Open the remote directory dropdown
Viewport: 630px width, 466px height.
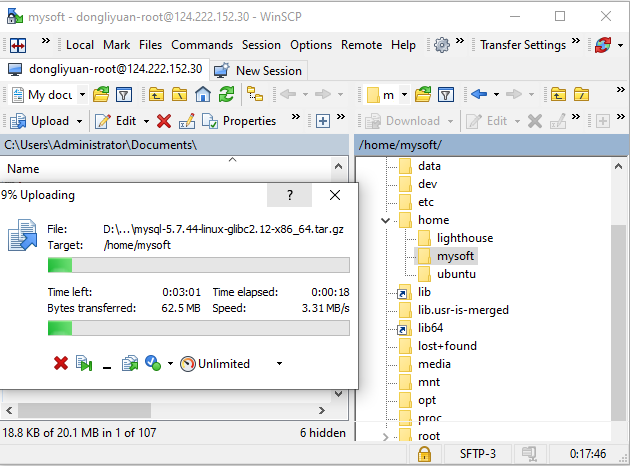pyautogui.click(x=405, y=95)
